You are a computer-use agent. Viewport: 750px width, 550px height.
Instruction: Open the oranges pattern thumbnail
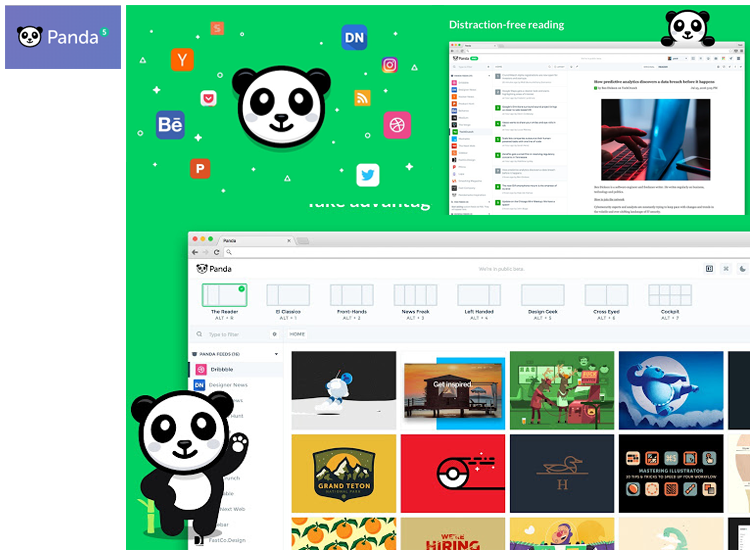[344, 534]
